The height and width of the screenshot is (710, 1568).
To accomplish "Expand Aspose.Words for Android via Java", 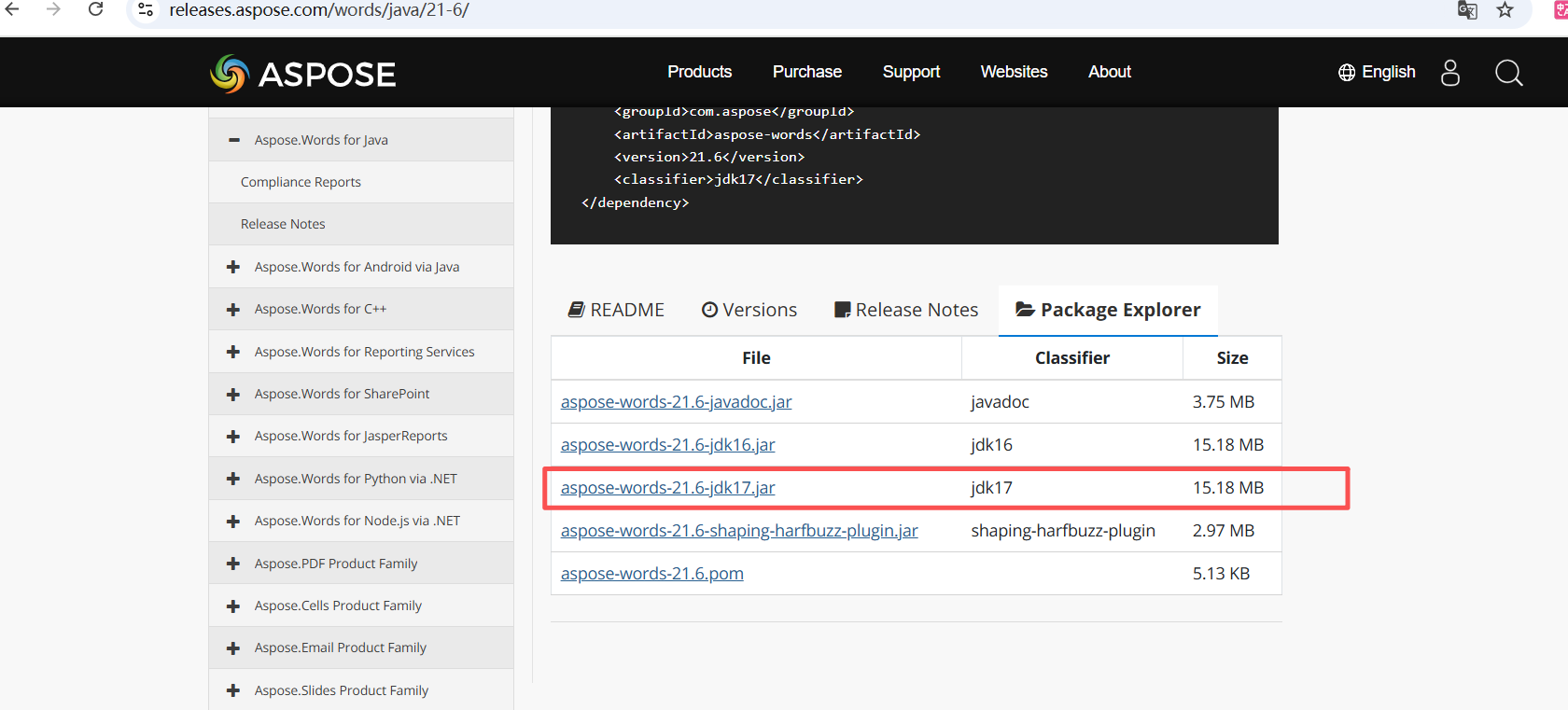I will [233, 267].
